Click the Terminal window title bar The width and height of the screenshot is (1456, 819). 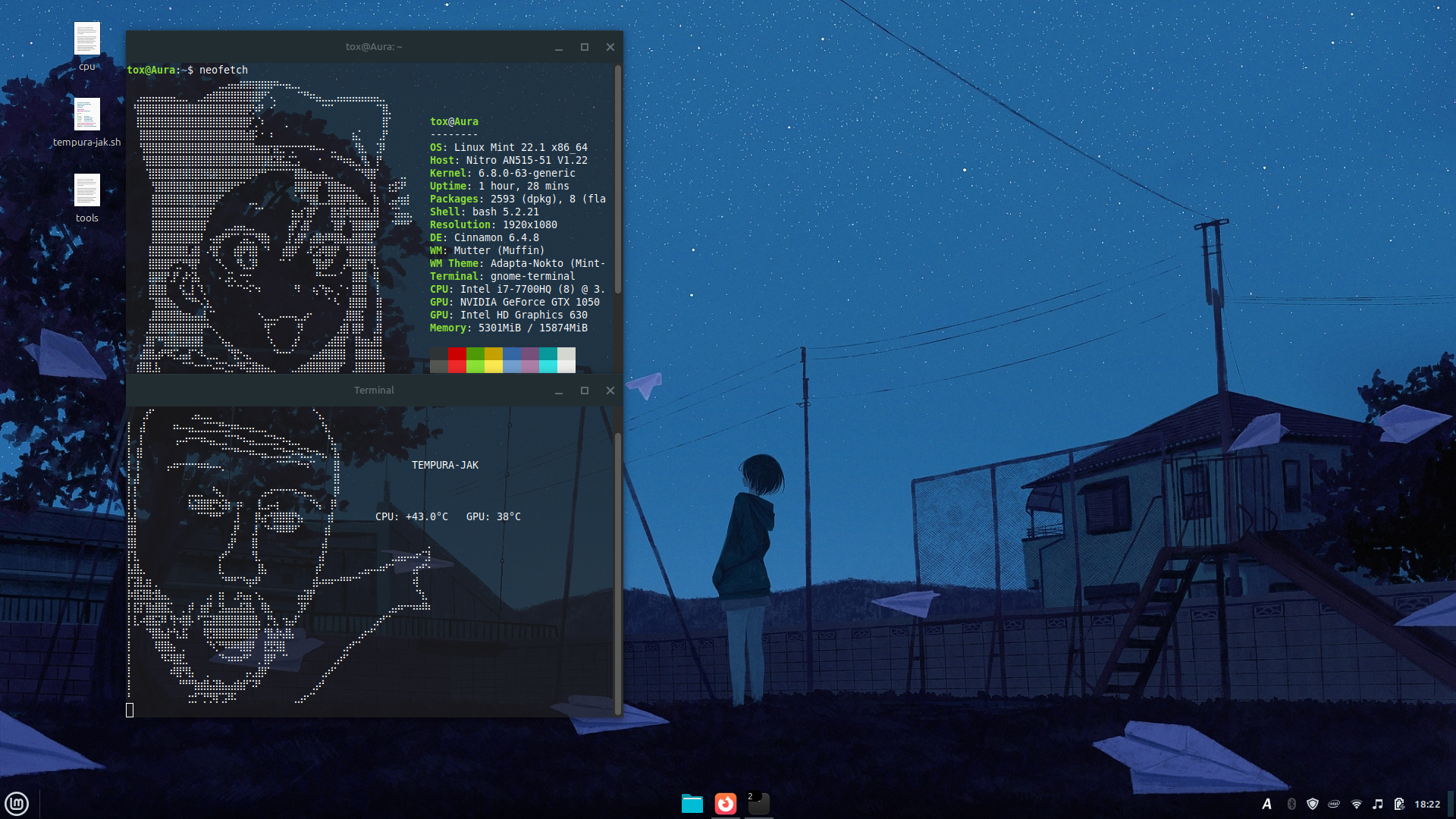374,391
